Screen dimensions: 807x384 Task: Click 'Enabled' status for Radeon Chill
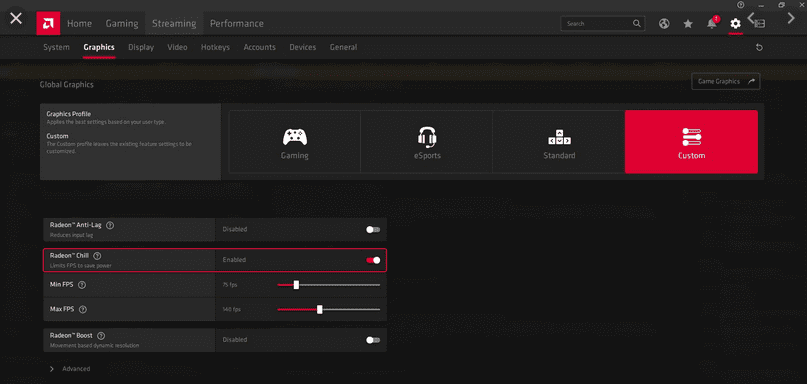tap(234, 260)
